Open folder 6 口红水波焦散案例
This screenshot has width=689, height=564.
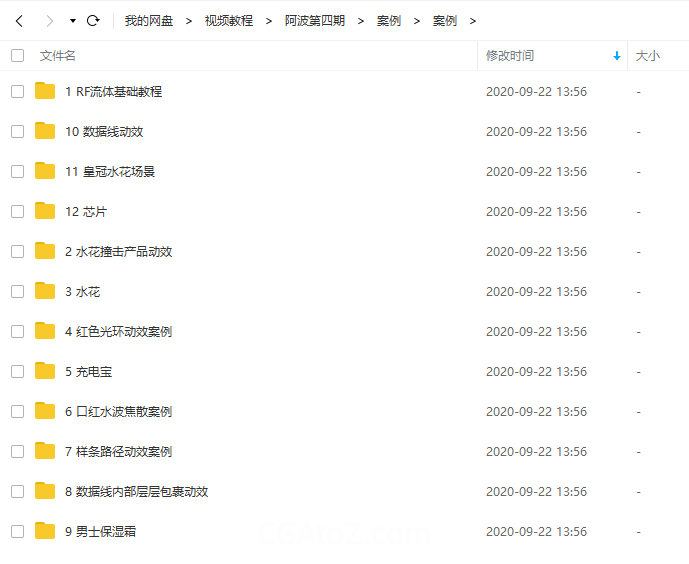[118, 411]
